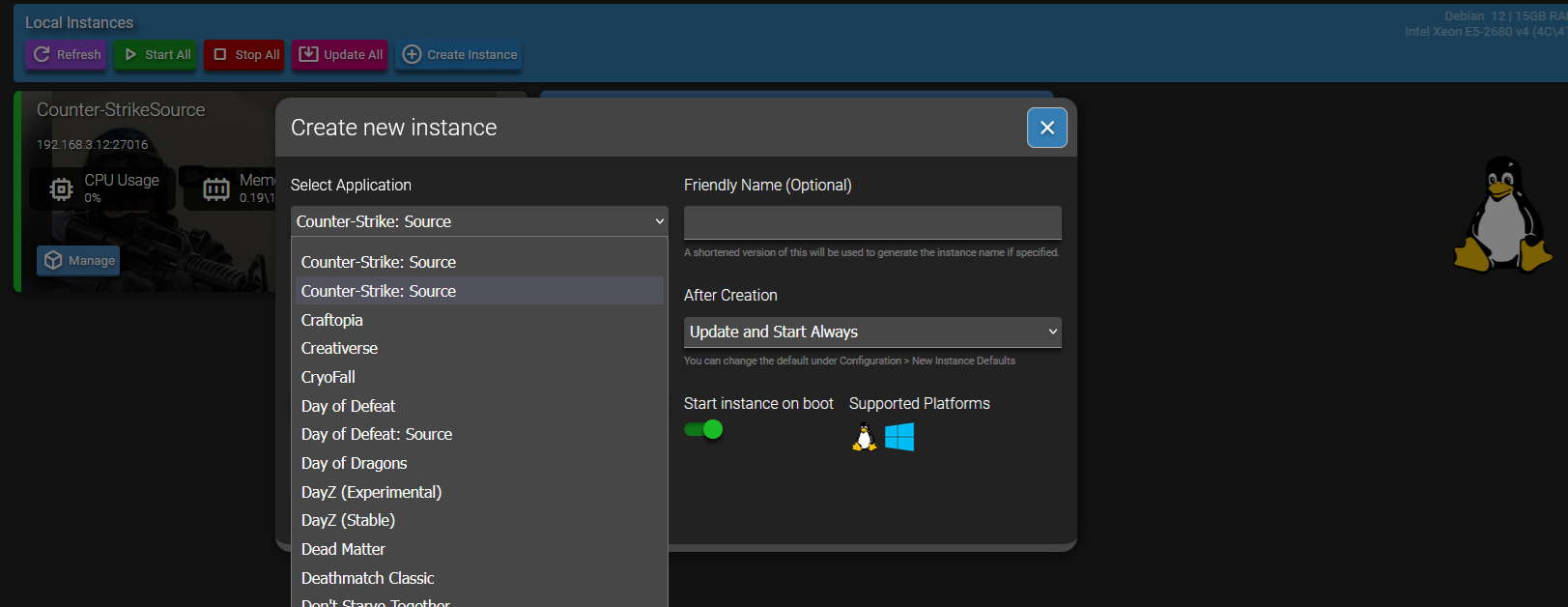The image size is (1568, 607).
Task: Select DayZ (Stable) from the list
Action: (x=479, y=520)
